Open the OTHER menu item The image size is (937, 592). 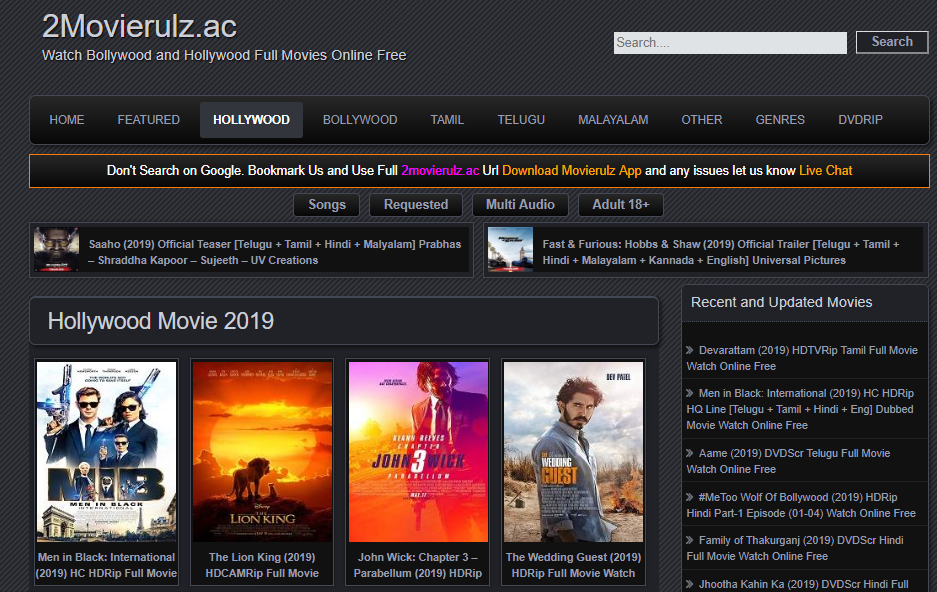(702, 119)
